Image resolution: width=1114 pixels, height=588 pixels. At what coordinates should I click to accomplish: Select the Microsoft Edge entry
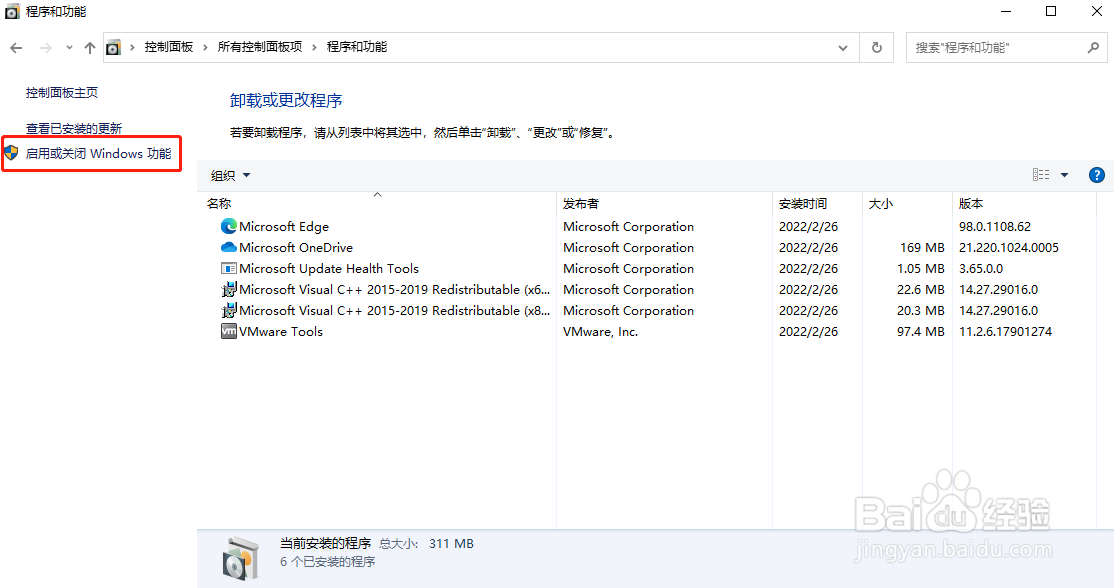(x=283, y=227)
